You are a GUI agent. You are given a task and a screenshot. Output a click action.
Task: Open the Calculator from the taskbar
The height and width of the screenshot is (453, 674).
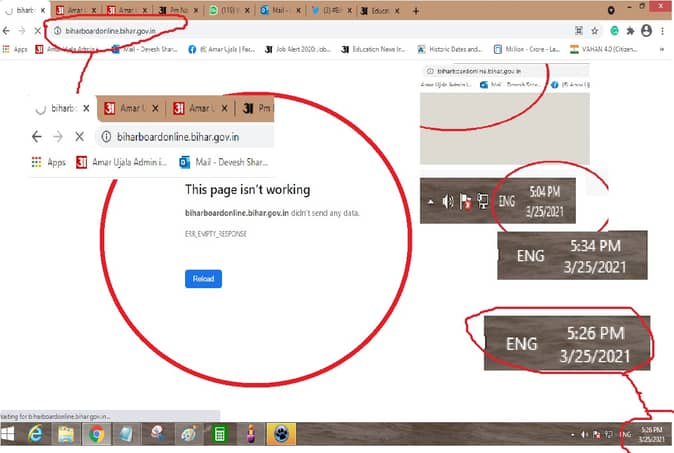[219, 435]
